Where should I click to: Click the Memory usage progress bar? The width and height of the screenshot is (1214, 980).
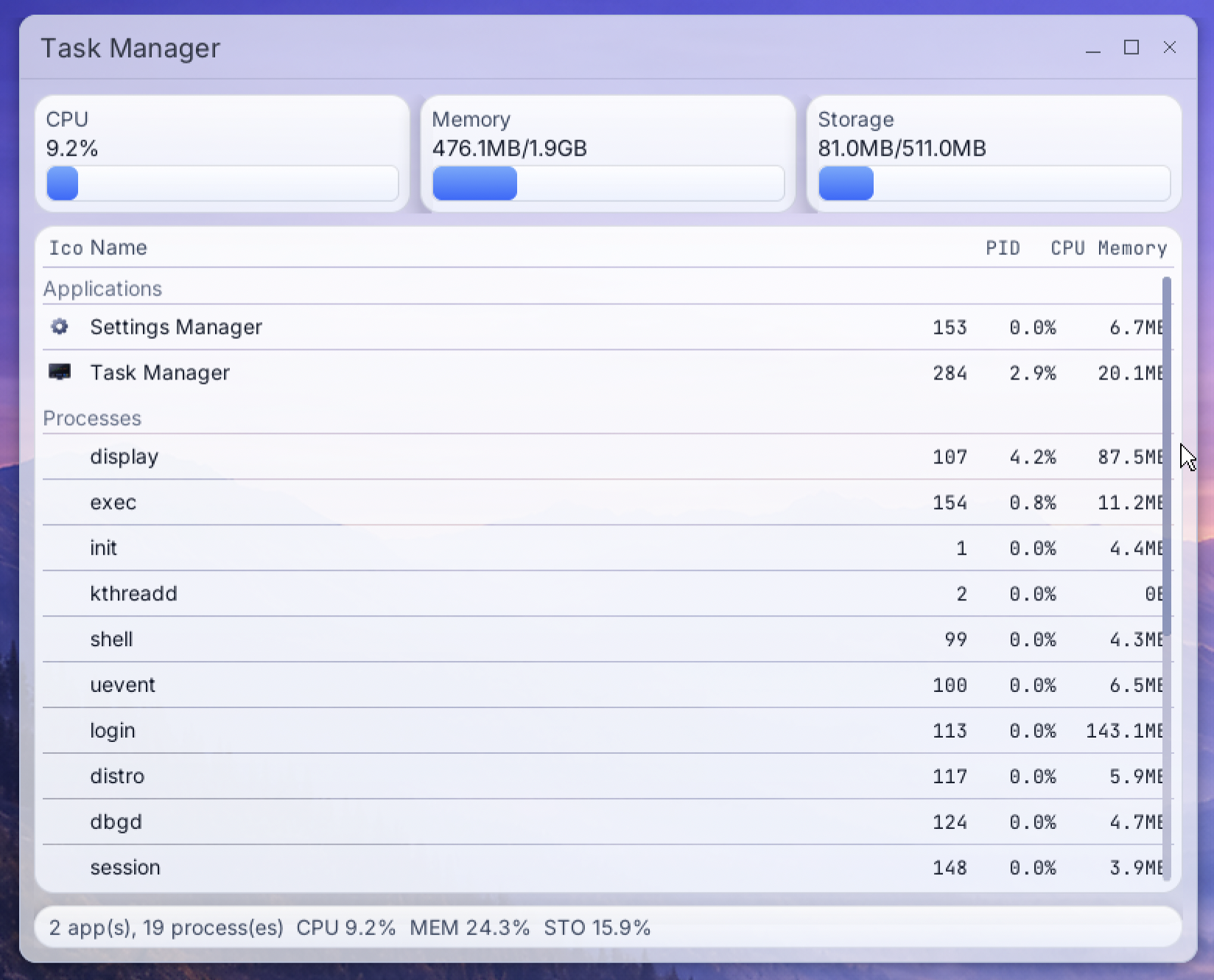[x=607, y=183]
